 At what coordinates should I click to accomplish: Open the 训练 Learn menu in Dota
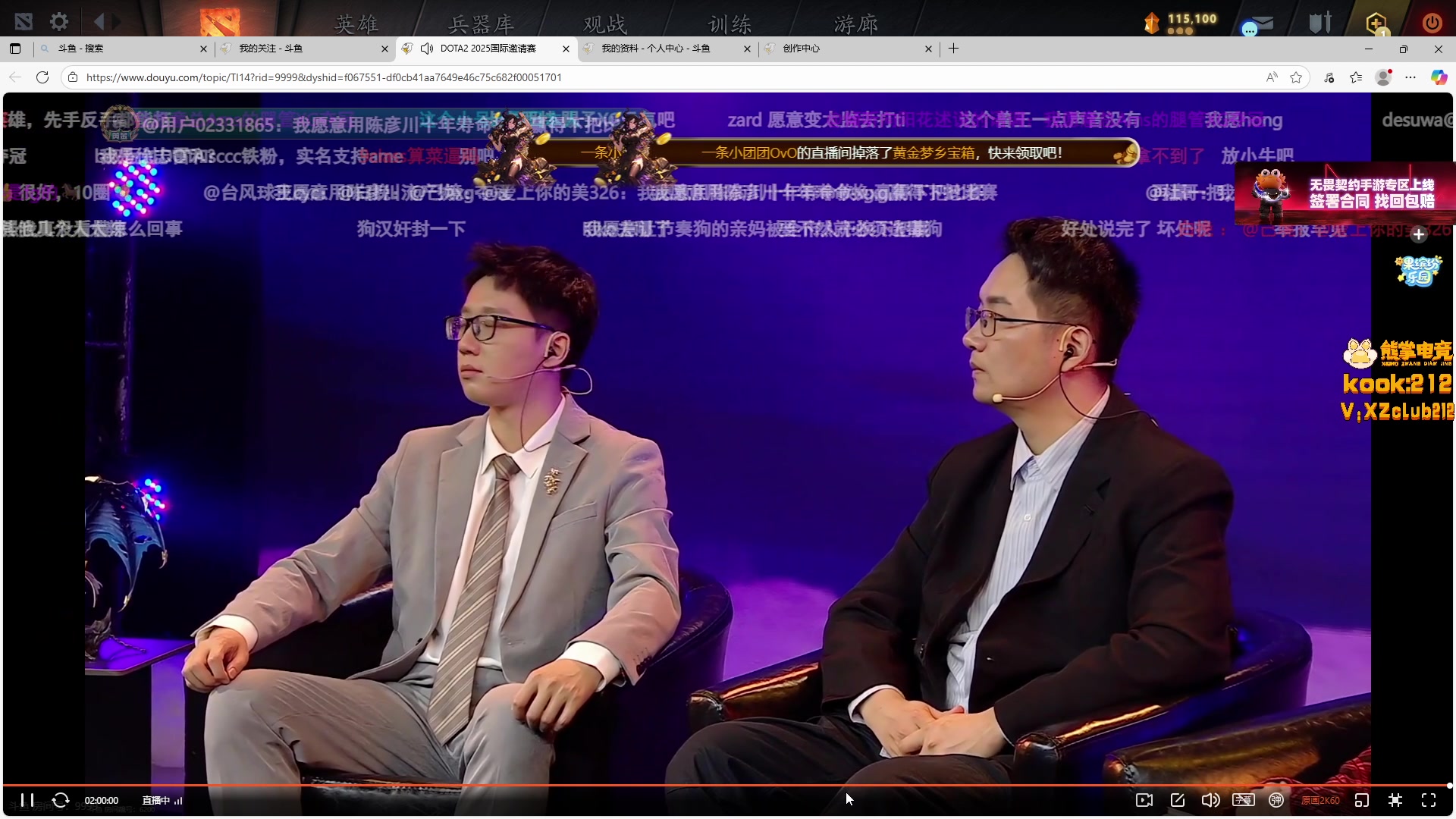[730, 24]
